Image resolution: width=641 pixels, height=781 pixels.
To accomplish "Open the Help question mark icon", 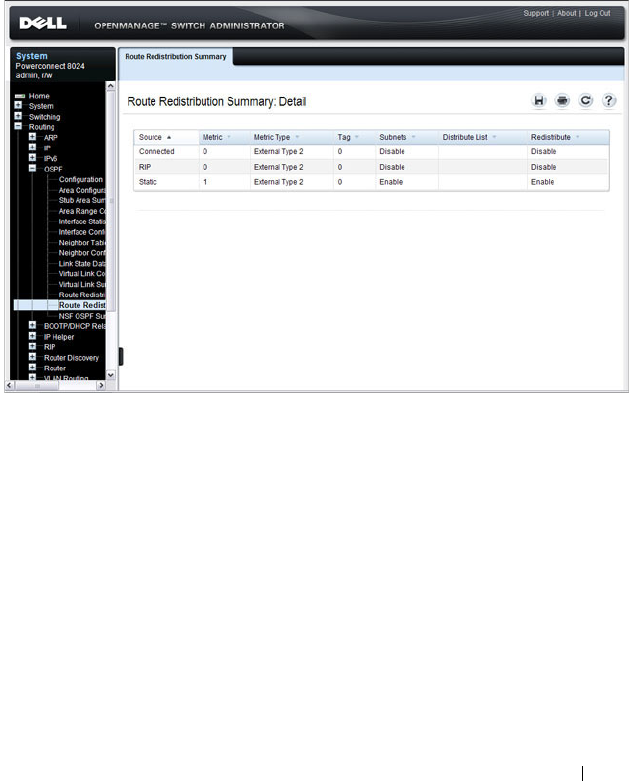I will click(608, 101).
